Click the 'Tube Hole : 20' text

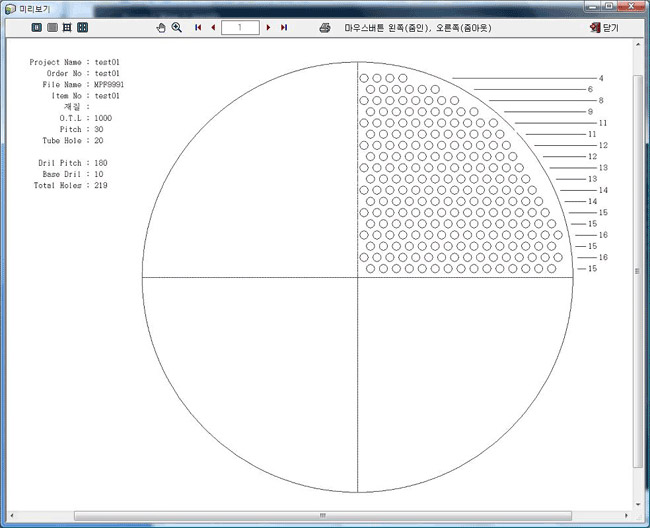pyautogui.click(x=73, y=140)
